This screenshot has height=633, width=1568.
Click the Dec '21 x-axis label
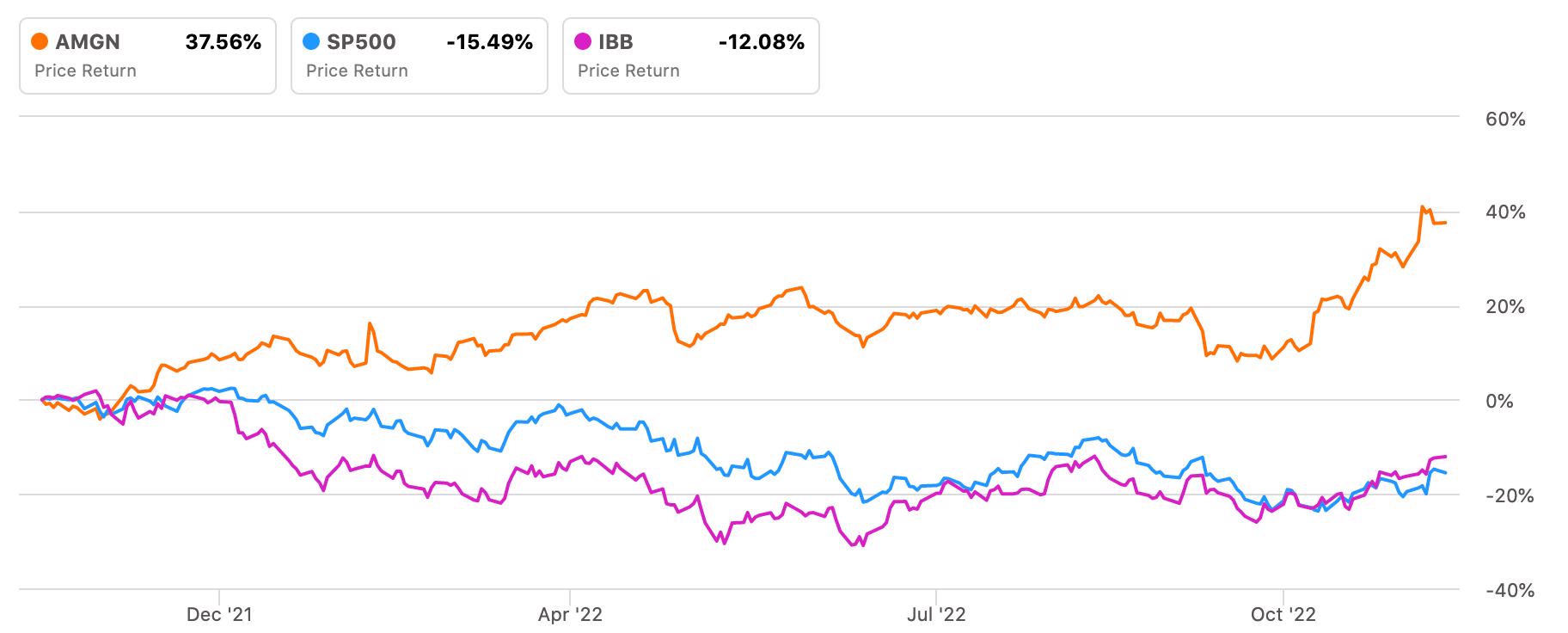pos(219,614)
